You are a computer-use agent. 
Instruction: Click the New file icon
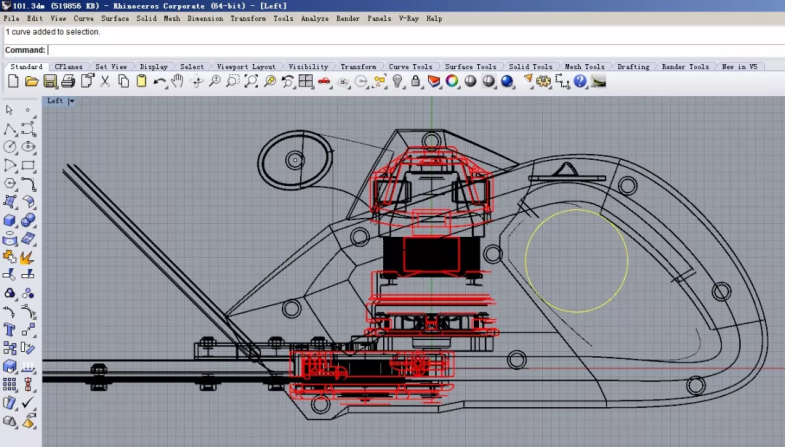pos(14,81)
